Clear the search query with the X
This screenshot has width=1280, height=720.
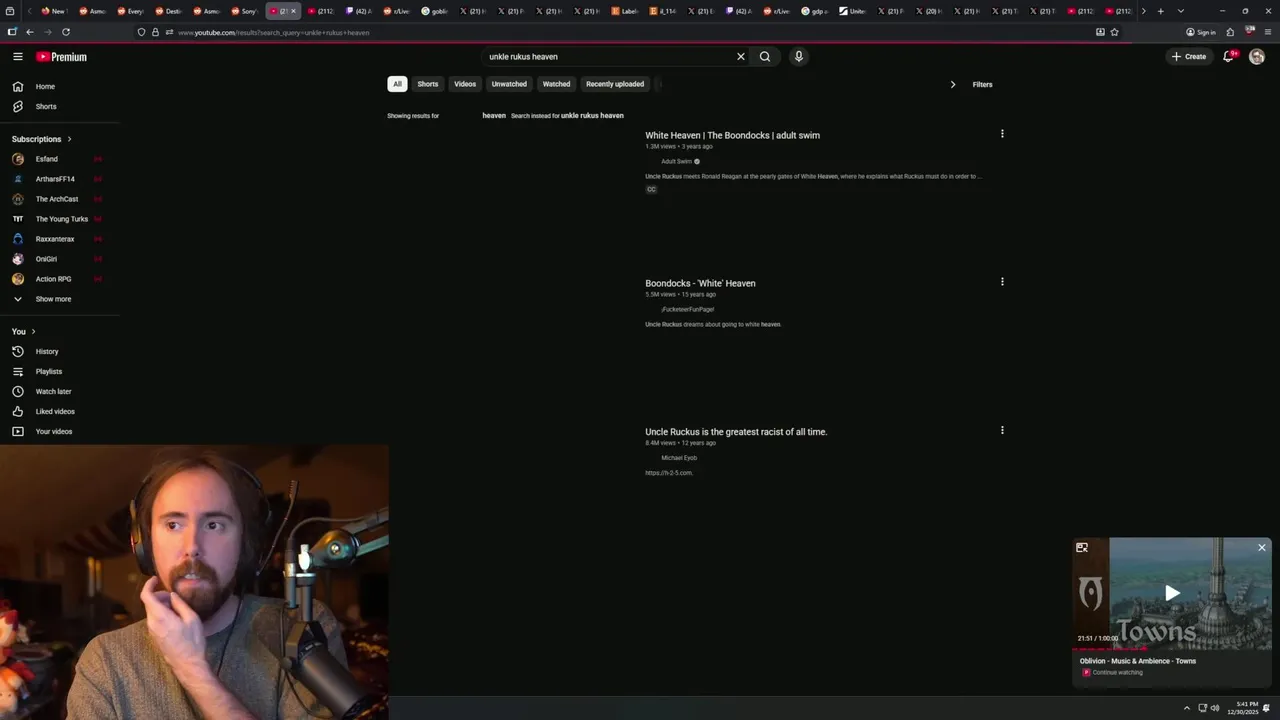(741, 57)
